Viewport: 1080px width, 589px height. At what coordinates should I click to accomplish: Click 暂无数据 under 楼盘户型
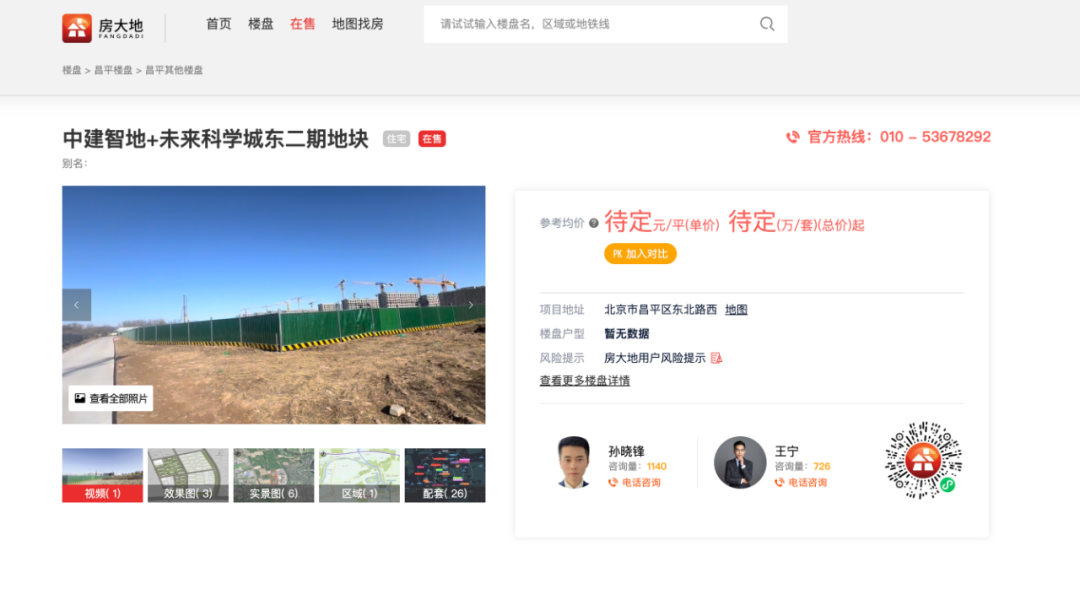pos(627,334)
